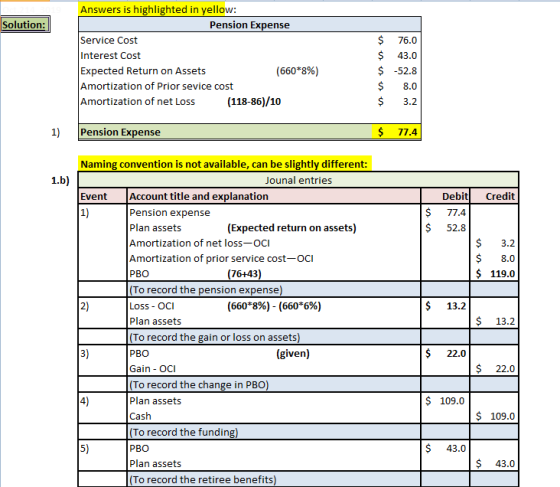Image resolution: width=560 pixels, height=487 pixels.
Task: Select the 'Pension expense' journal entry line
Action: 170,213
